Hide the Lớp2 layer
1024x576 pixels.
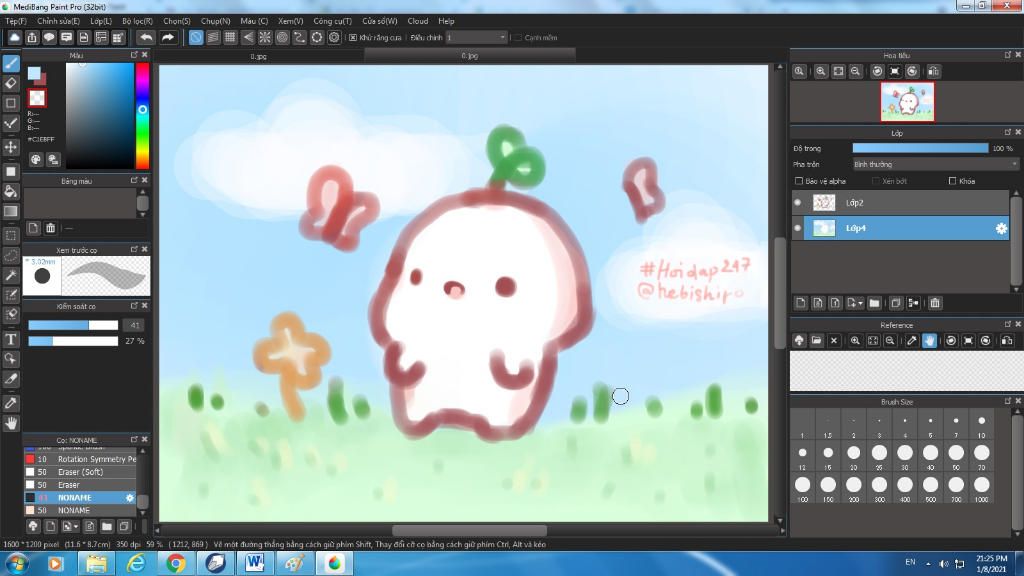point(797,202)
